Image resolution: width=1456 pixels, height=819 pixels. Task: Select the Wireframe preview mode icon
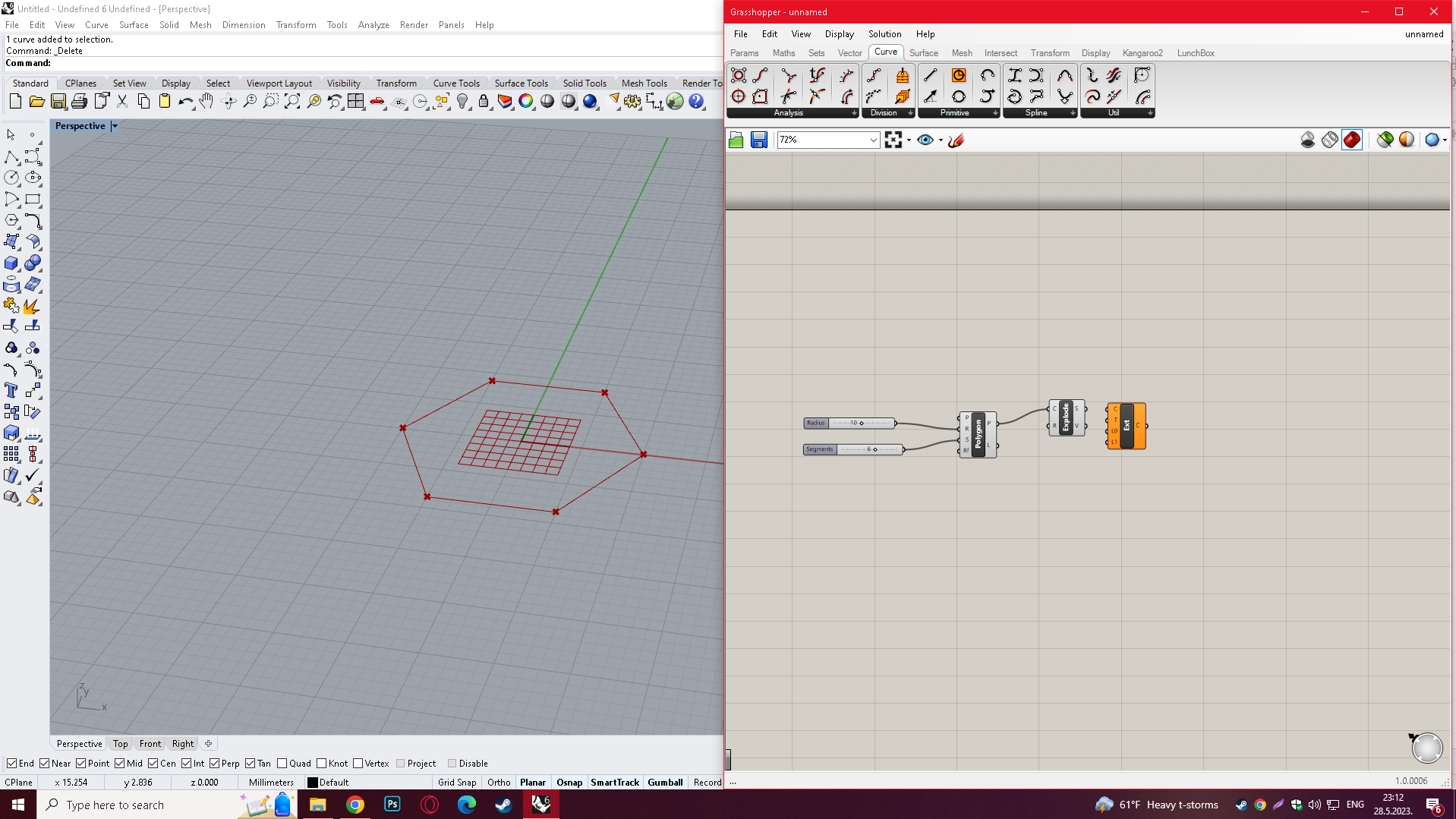click(x=1330, y=140)
